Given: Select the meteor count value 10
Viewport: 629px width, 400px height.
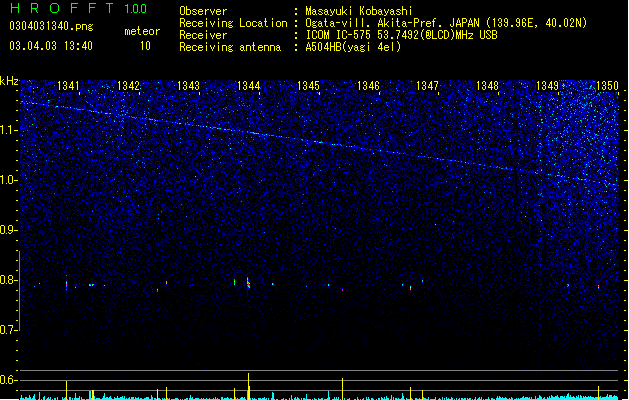Looking at the screenshot, I should [x=145, y=46].
